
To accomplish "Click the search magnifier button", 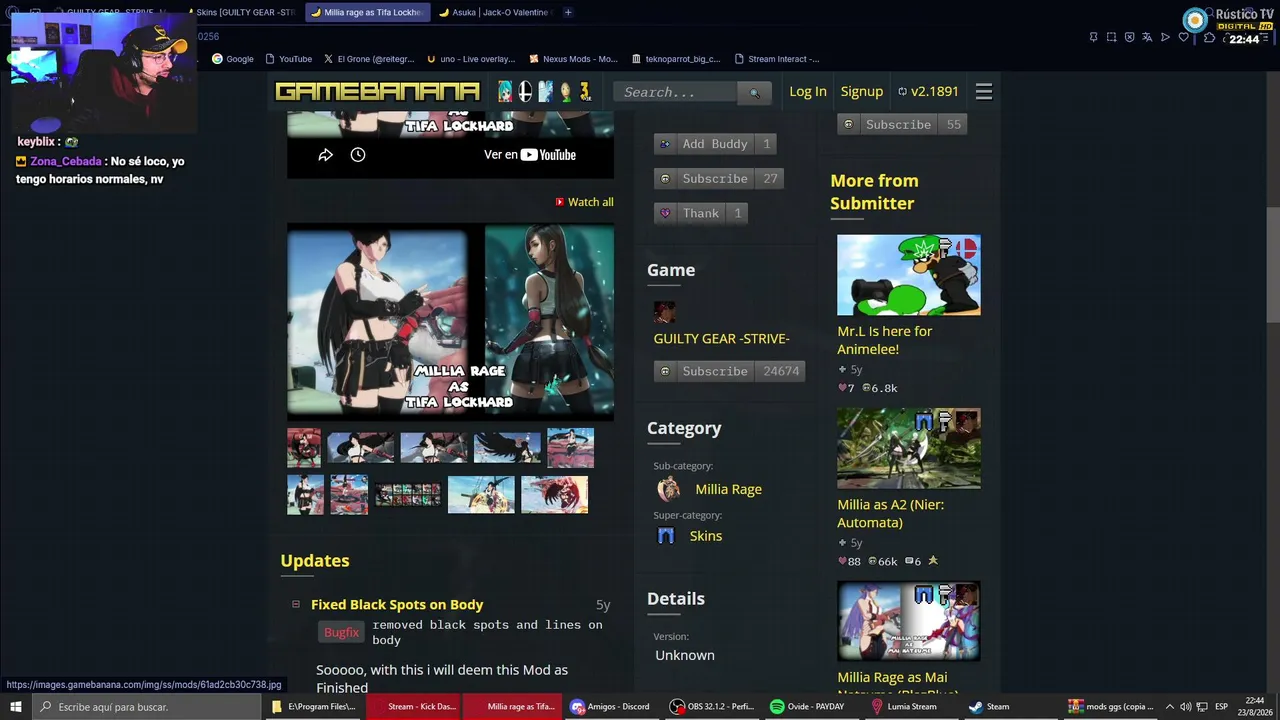I will 755,93.
